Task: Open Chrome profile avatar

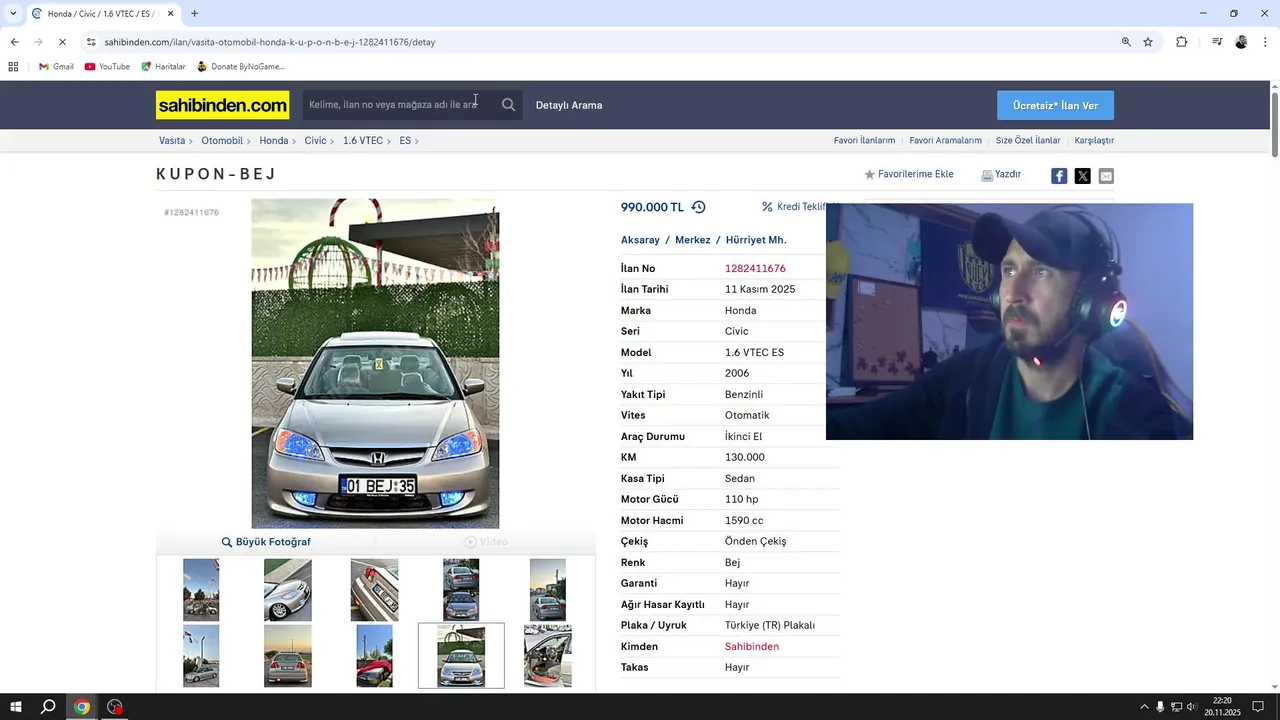Action: click(x=1241, y=42)
